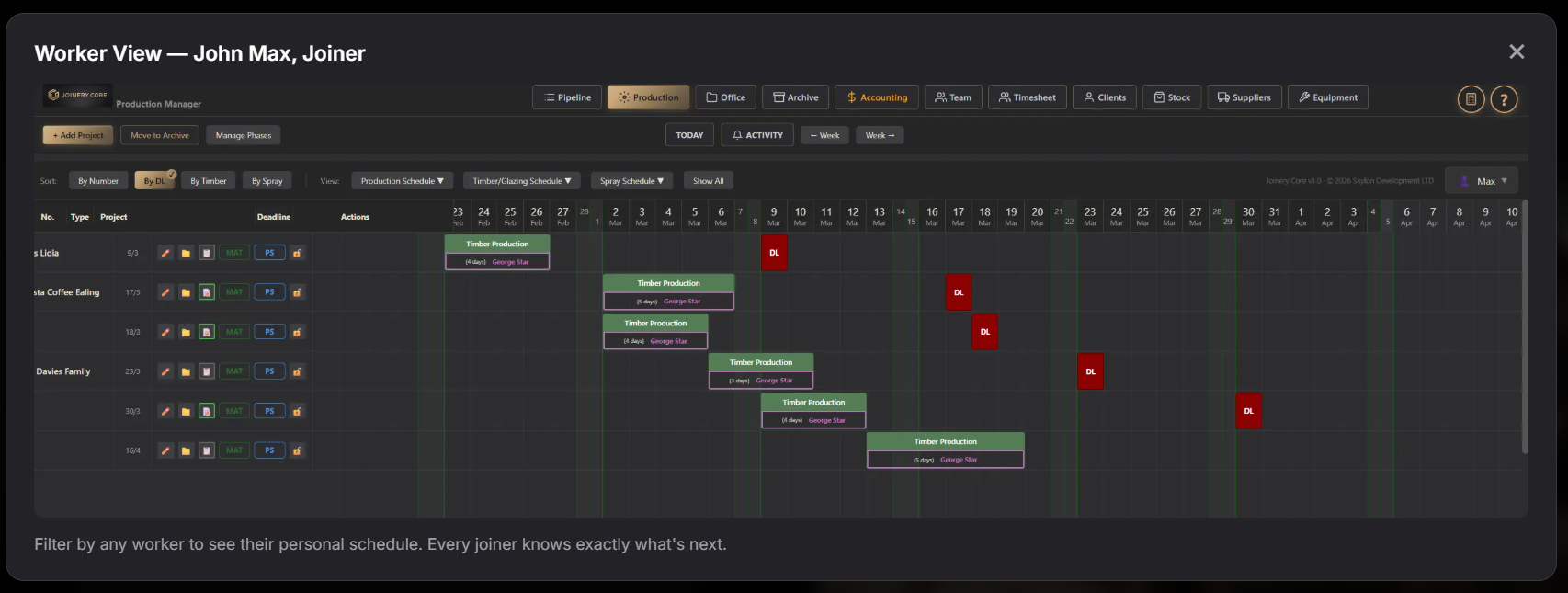Viewport: 1568px width, 593px height.
Task: Select the Production tab
Action: [648, 97]
